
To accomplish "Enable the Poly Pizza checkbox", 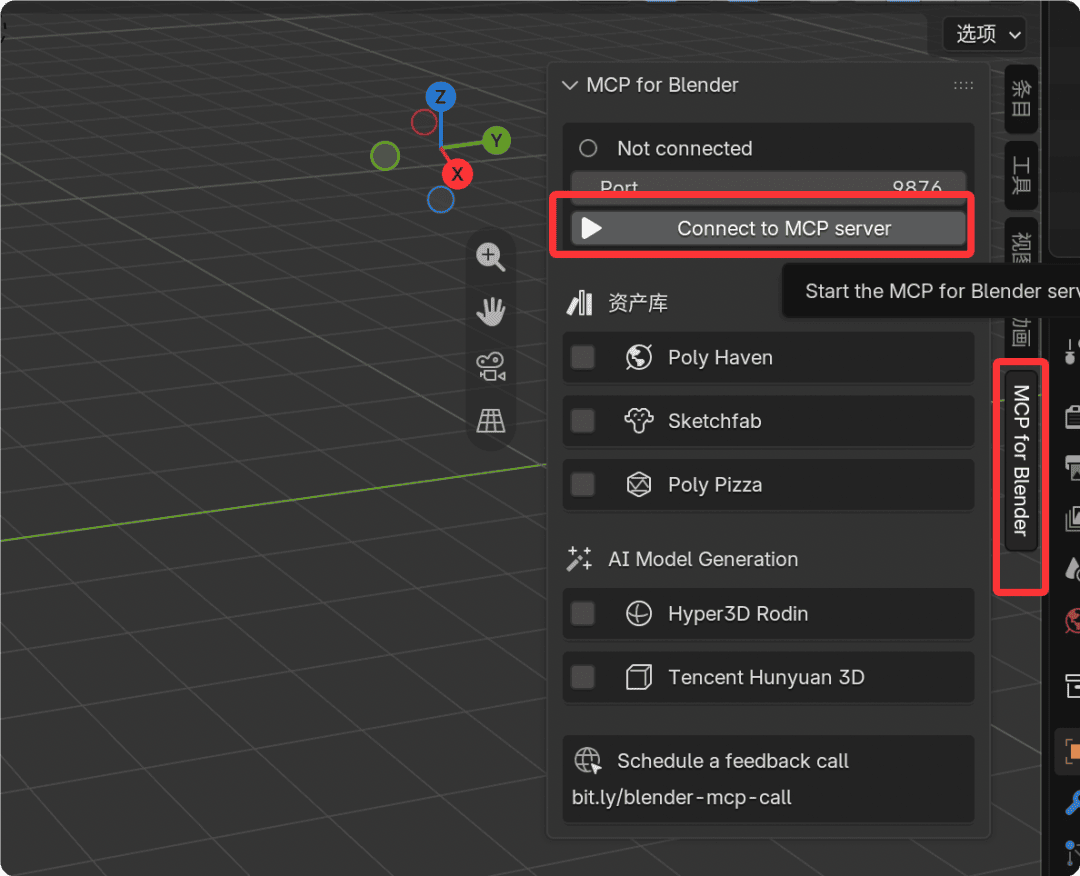I will (583, 484).
